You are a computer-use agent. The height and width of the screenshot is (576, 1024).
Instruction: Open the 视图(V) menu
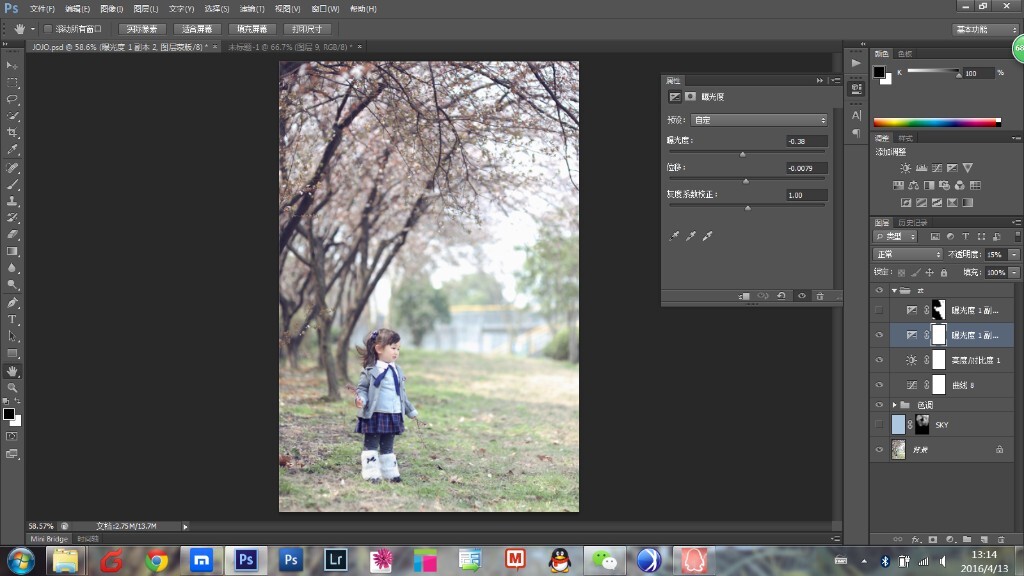[287, 8]
